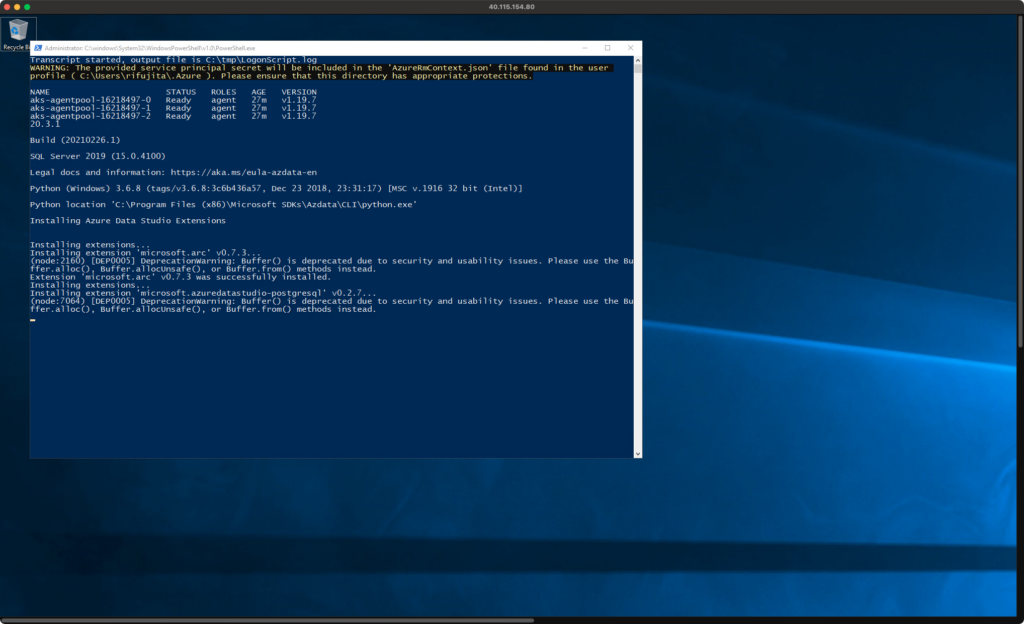Click the PowerShell scrollbar down arrow
Viewport: 1024px width, 624px height.
[637, 454]
